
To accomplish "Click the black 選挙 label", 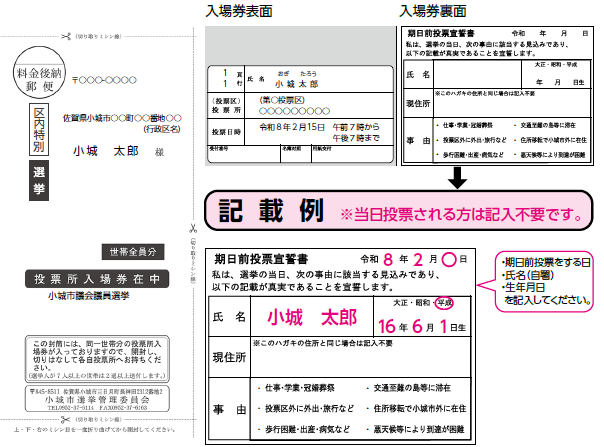I will click(39, 180).
